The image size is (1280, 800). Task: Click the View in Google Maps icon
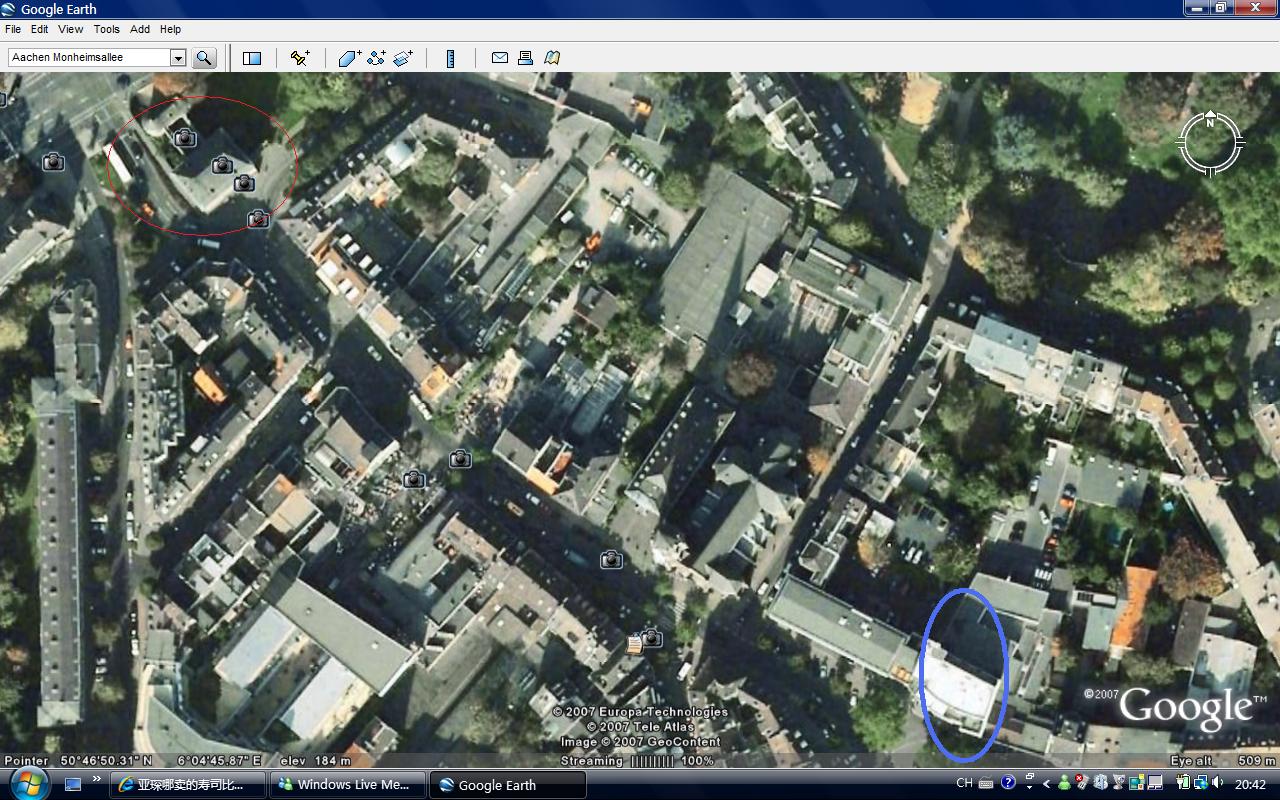(552, 58)
